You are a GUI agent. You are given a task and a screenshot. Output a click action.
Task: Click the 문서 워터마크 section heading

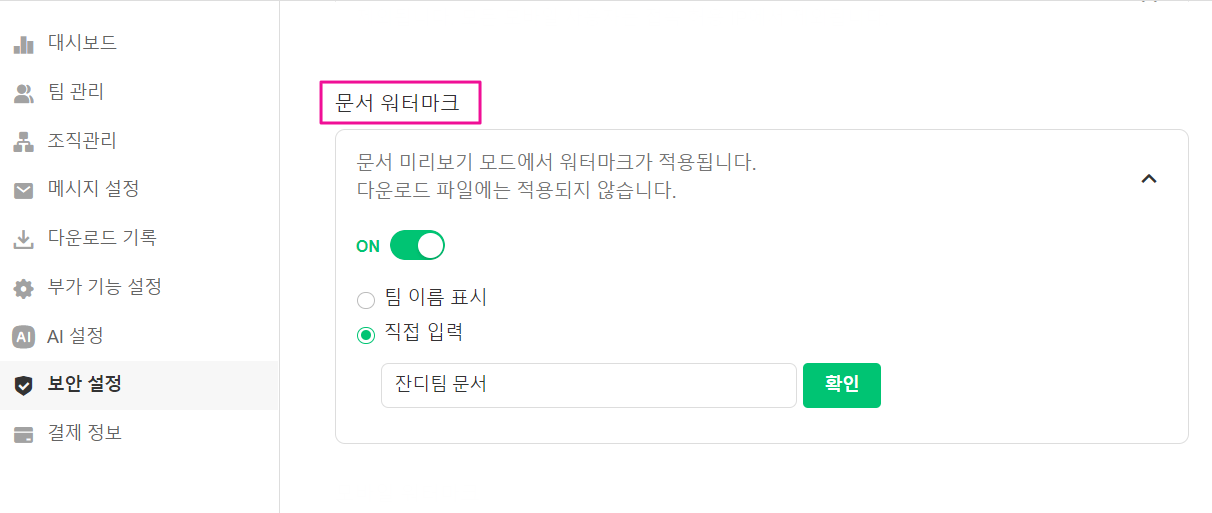point(397,102)
